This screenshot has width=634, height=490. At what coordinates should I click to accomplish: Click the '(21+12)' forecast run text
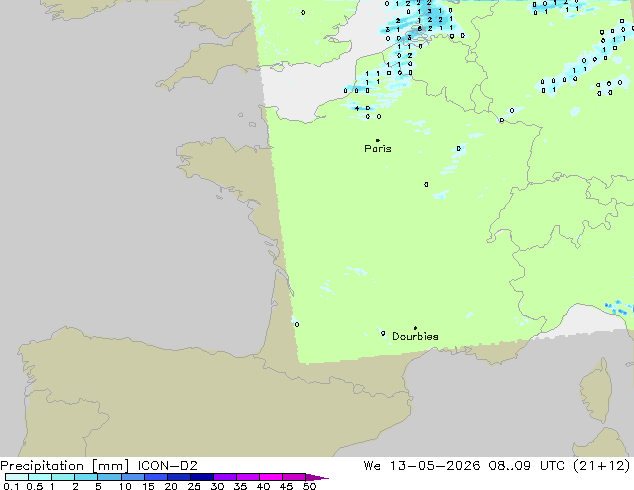pyautogui.click(x=602, y=466)
